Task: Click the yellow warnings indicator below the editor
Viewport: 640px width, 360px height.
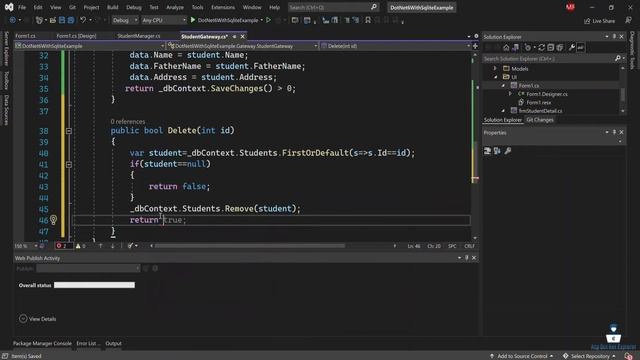Action: click(x=81, y=246)
